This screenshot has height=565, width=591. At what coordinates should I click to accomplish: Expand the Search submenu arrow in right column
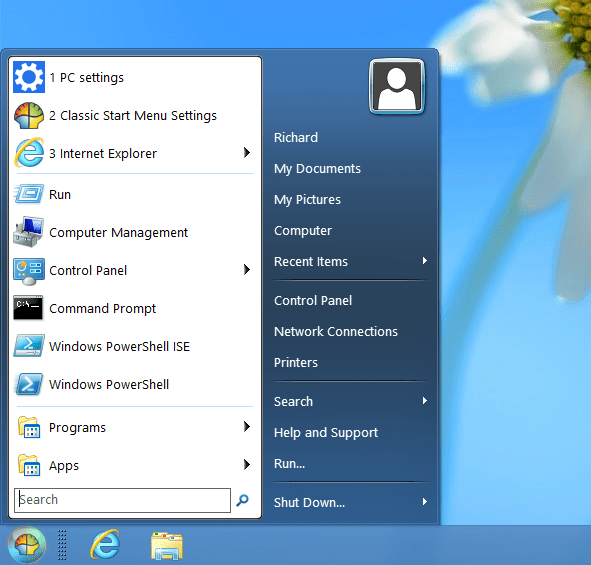click(425, 401)
